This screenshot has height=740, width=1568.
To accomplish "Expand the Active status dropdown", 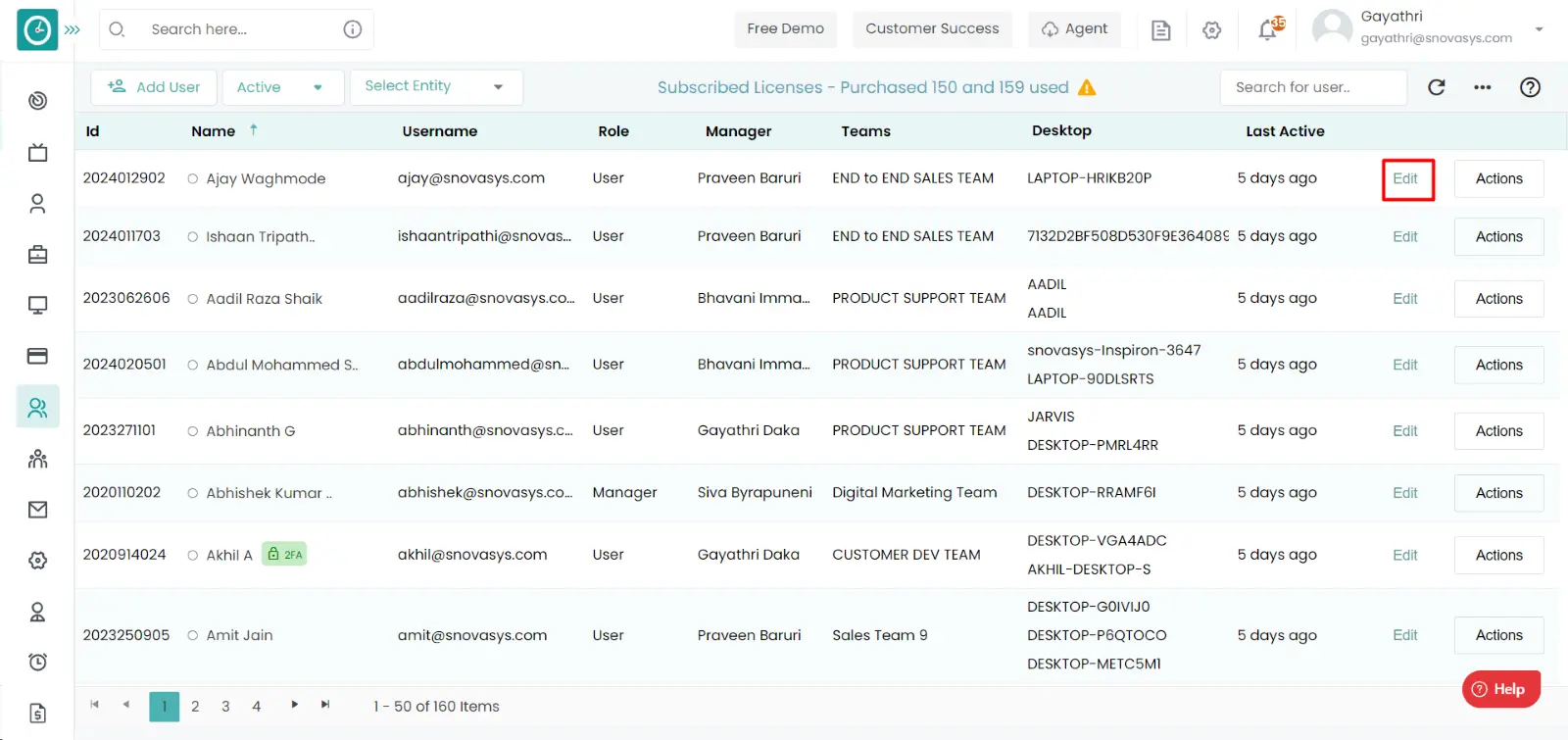I will point(283,87).
